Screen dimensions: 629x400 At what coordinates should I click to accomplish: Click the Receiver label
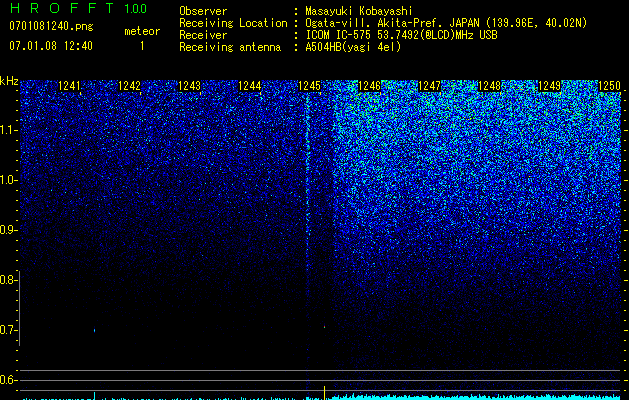click(203, 35)
